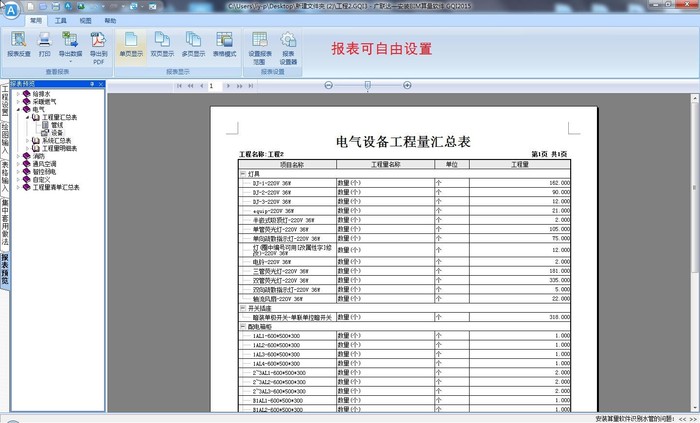Click the 消防 purple book icon
Screen dimensions: 700x423
point(27,156)
